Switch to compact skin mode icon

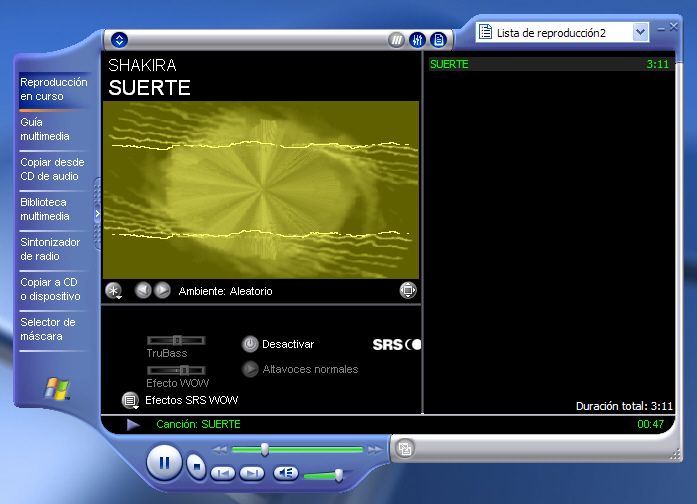click(x=405, y=448)
